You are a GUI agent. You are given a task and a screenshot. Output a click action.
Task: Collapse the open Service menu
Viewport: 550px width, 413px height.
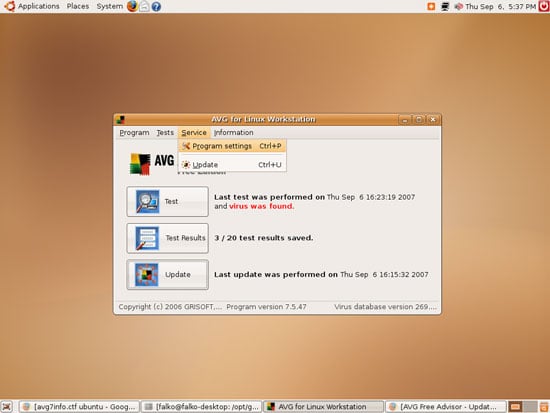coord(194,133)
